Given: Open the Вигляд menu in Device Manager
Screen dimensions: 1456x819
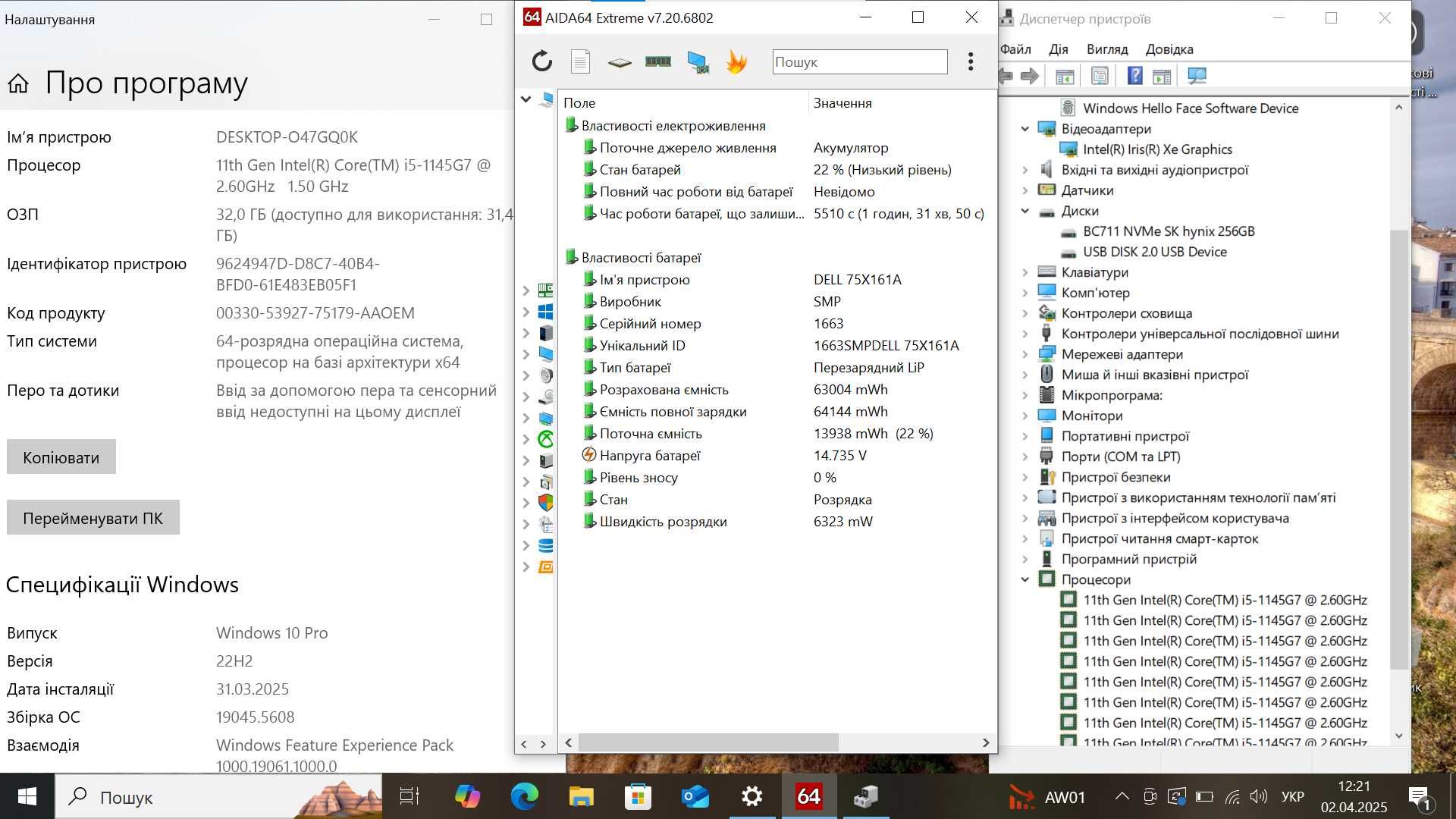Looking at the screenshot, I should pos(1107,49).
